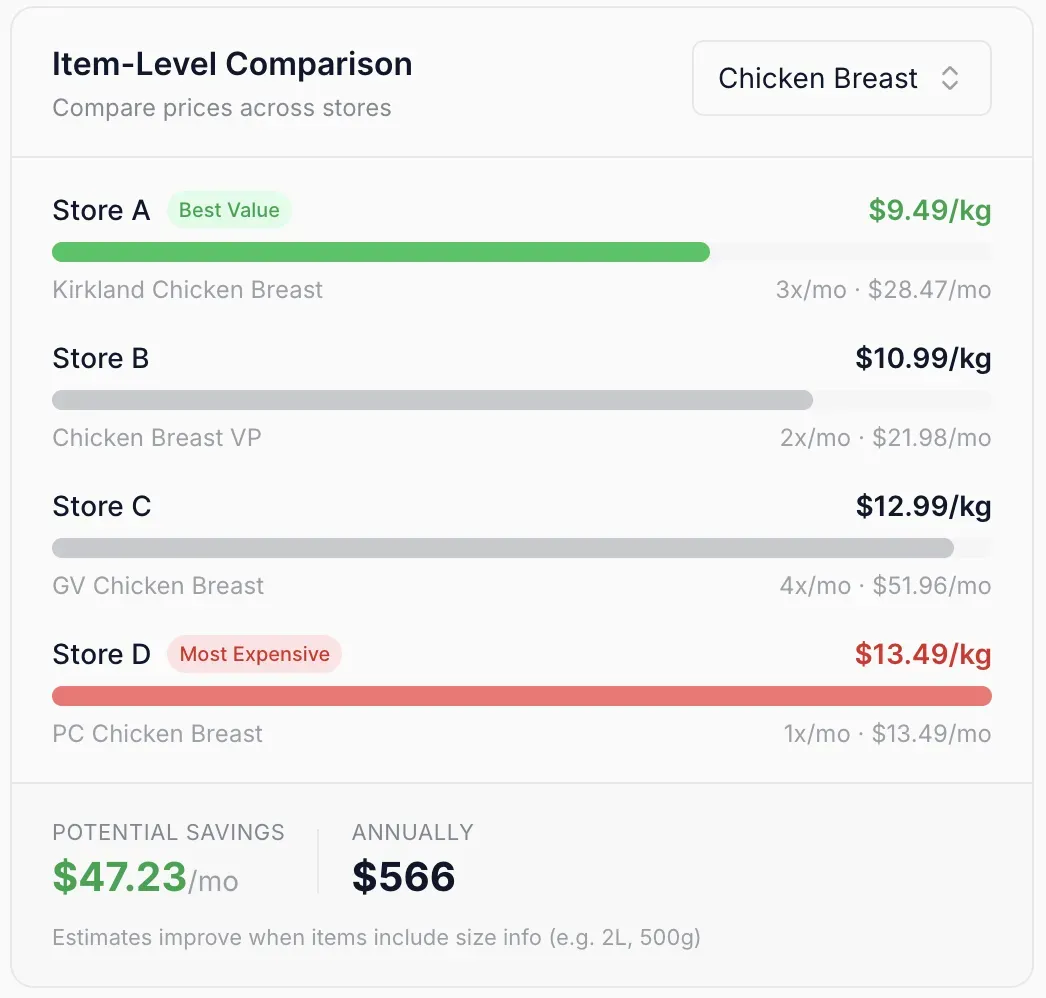Click the red price bar under Store D
The image size is (1046, 998).
tap(521, 696)
